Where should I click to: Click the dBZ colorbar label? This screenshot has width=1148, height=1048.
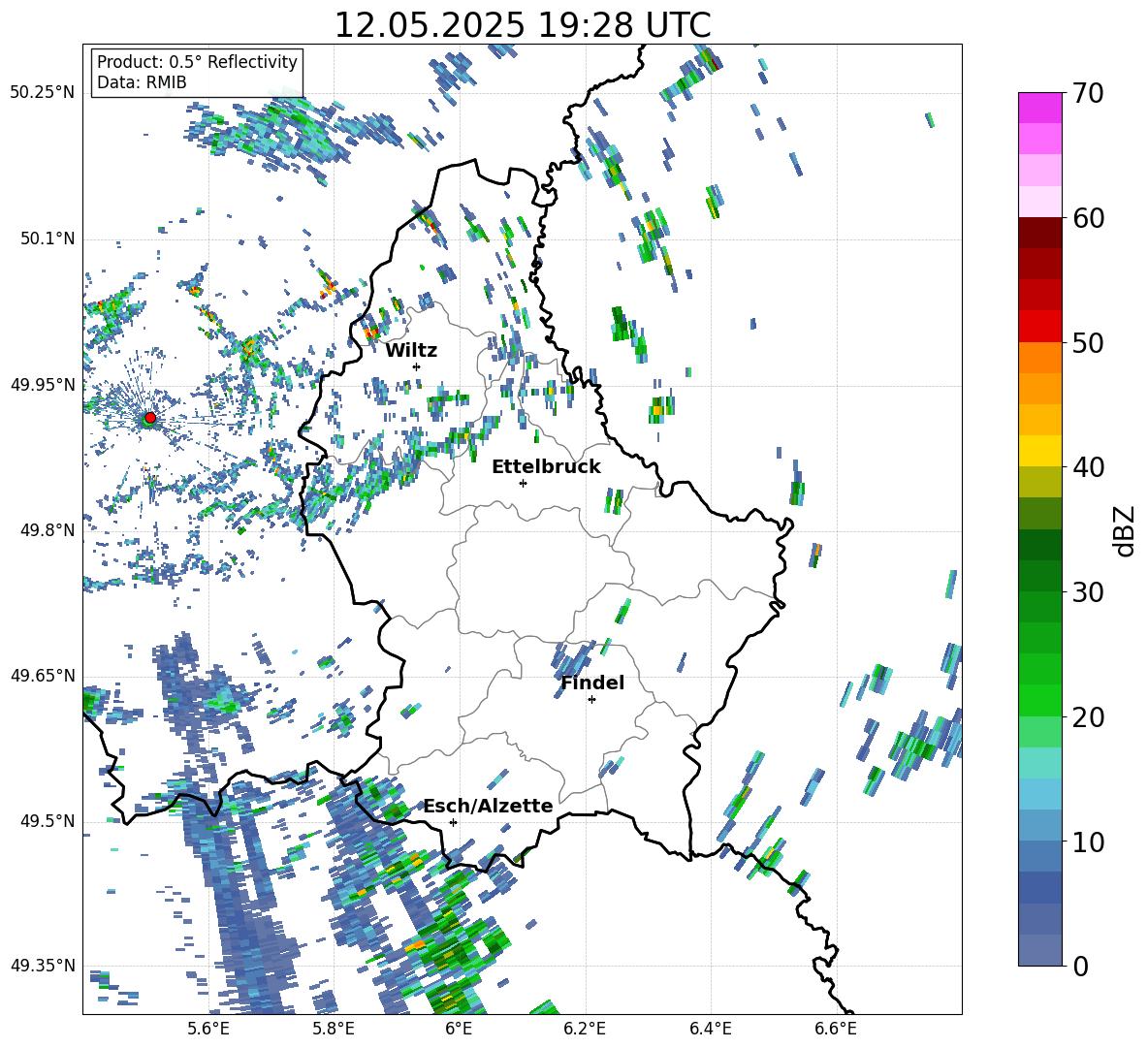[x=1126, y=530]
